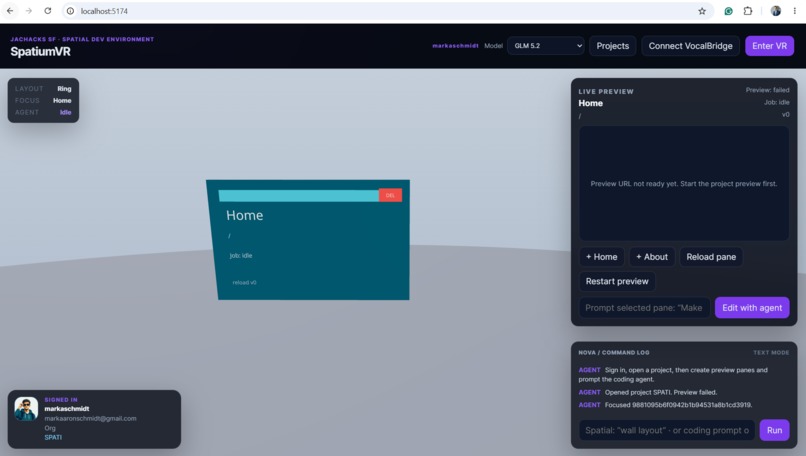Click reload v0 on the Home pane

coord(244,282)
